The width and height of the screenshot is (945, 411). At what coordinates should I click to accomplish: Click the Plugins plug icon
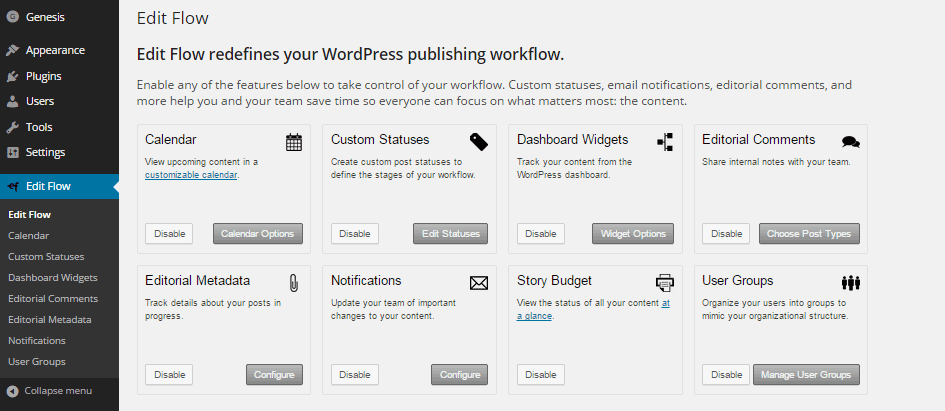12,77
